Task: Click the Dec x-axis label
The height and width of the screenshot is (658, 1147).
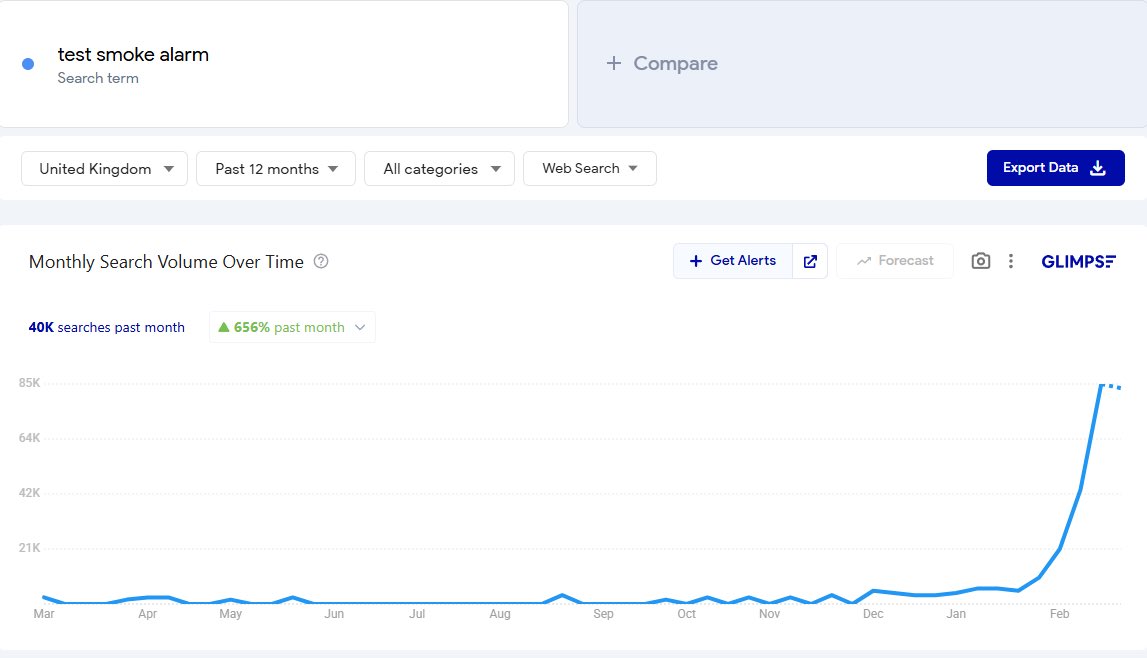Action: 873,614
